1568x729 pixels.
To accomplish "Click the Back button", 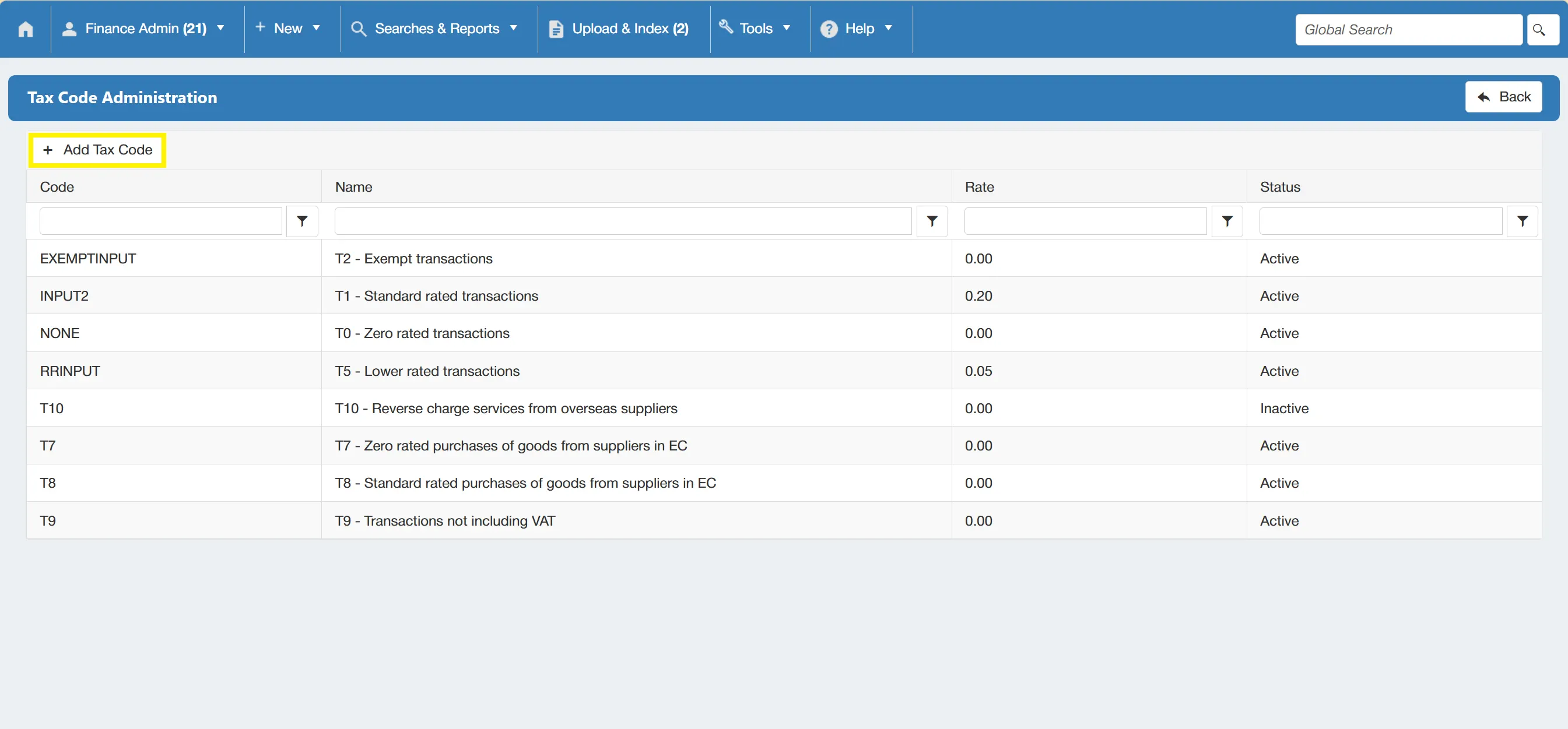I will [x=1503, y=97].
